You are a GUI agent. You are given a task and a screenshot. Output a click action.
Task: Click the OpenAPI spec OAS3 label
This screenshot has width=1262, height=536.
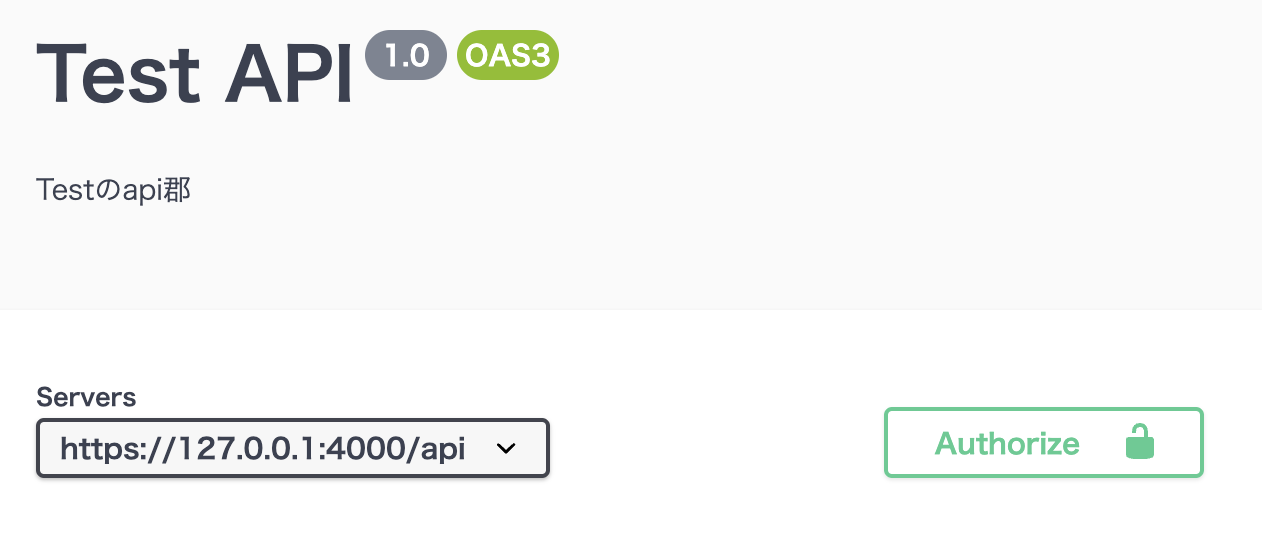508,55
